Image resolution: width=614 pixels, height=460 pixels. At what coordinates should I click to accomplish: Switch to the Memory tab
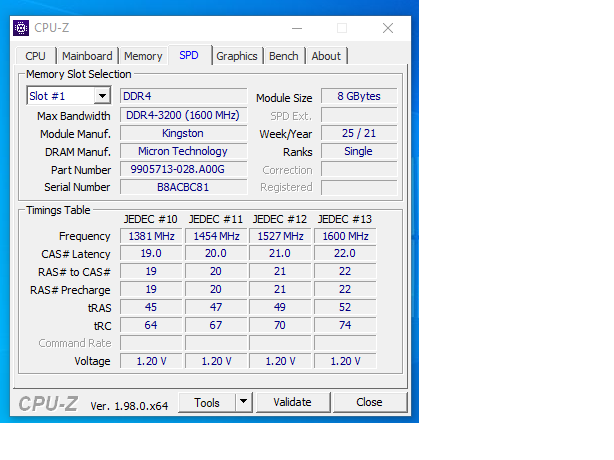pyautogui.click(x=143, y=56)
